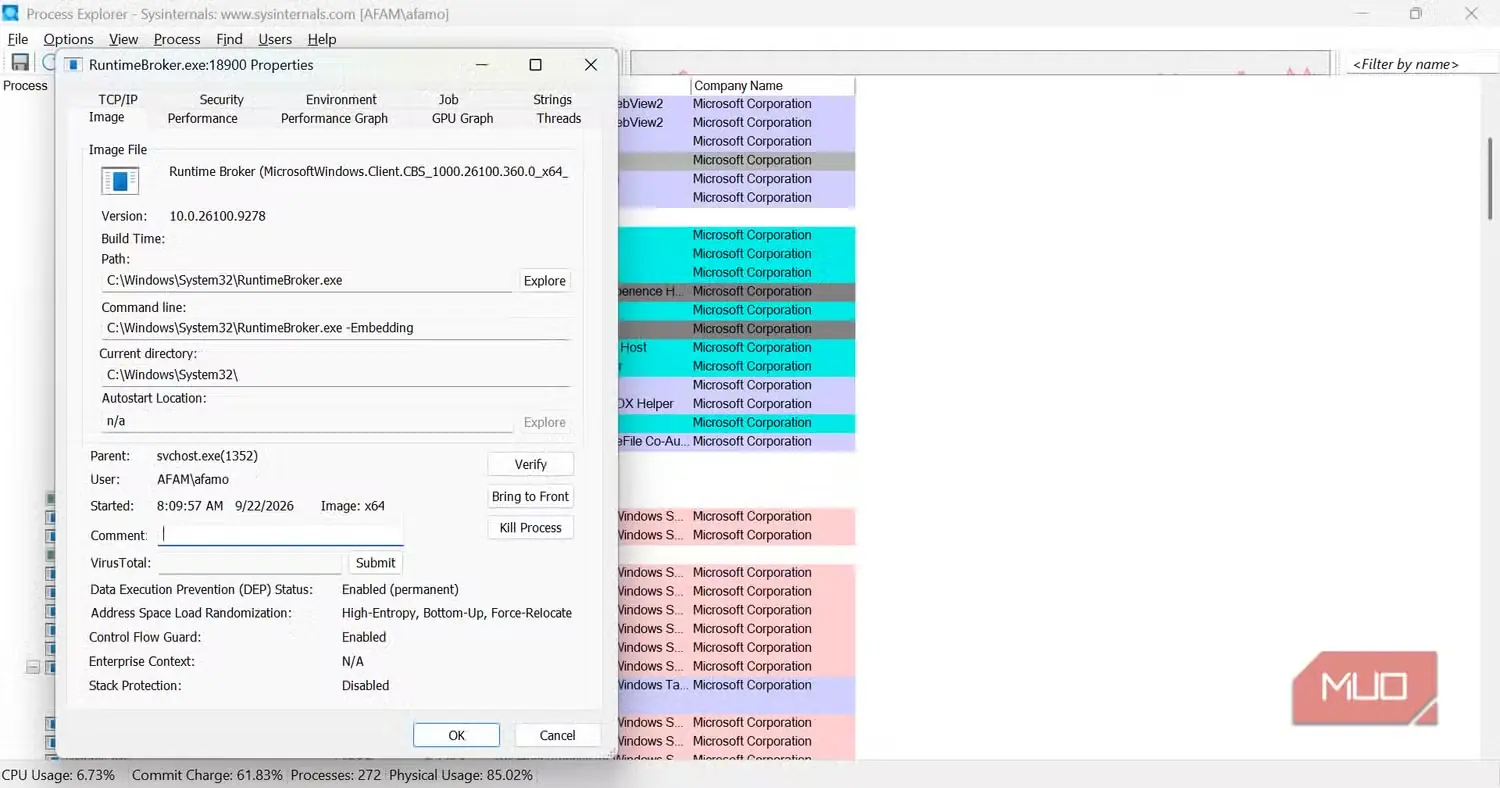Click into the Comment input field
Image resolution: width=1500 pixels, height=788 pixels.
[281, 535]
